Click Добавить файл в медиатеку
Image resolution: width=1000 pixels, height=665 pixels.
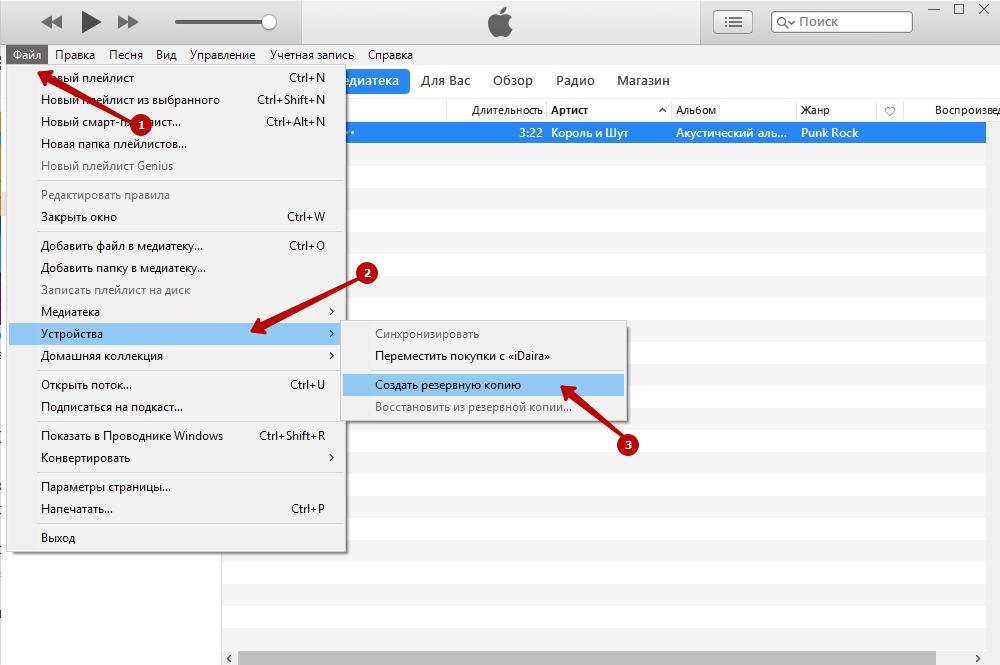click(x=122, y=246)
